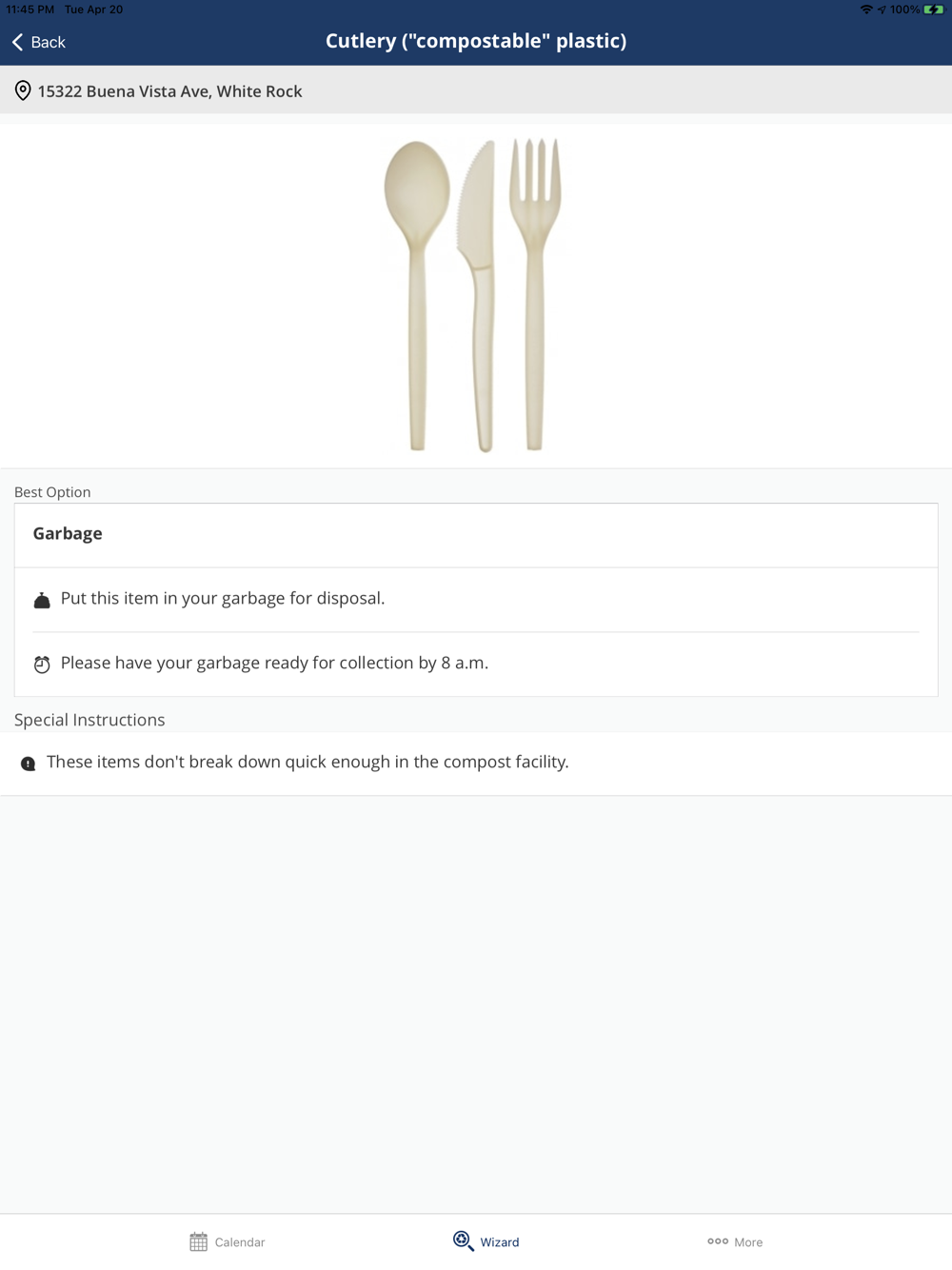Tap the battery indicator in status bar
Image resolution: width=952 pixels, height=1270 pixels.
click(x=933, y=10)
